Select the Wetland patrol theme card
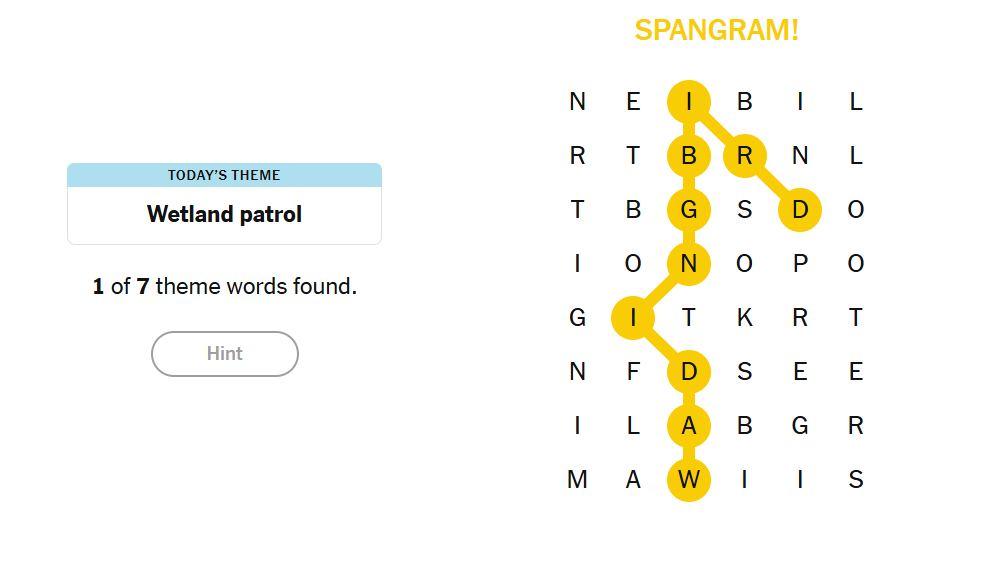Screen dimensions: 982x574 (224, 204)
